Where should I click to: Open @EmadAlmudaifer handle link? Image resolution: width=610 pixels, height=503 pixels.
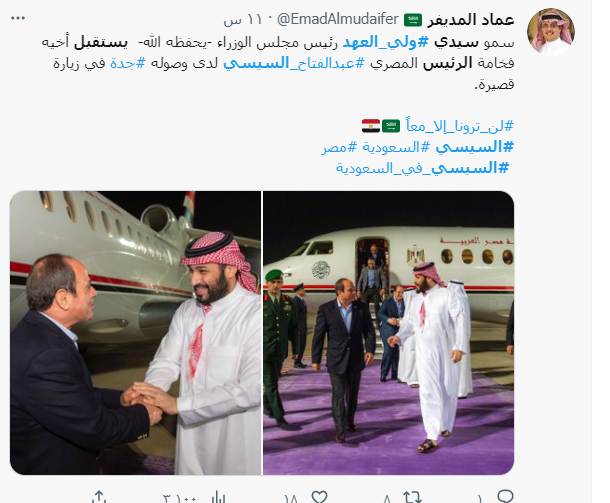tap(338, 19)
